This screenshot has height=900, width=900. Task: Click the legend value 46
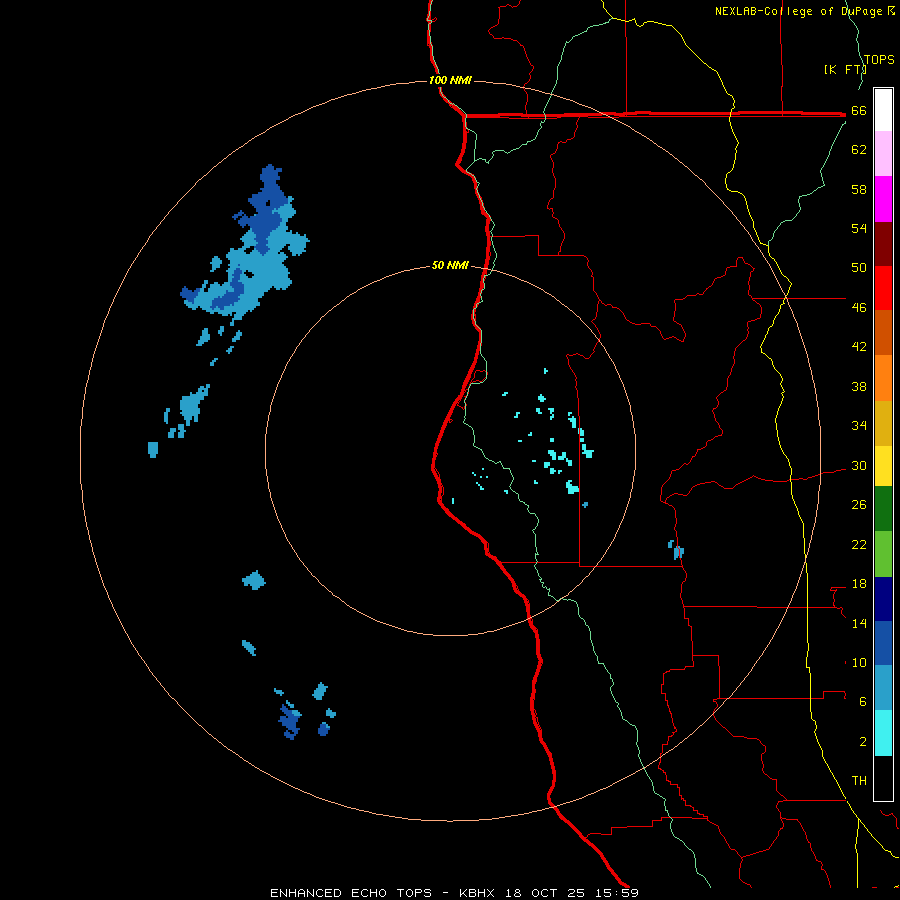coord(859,307)
